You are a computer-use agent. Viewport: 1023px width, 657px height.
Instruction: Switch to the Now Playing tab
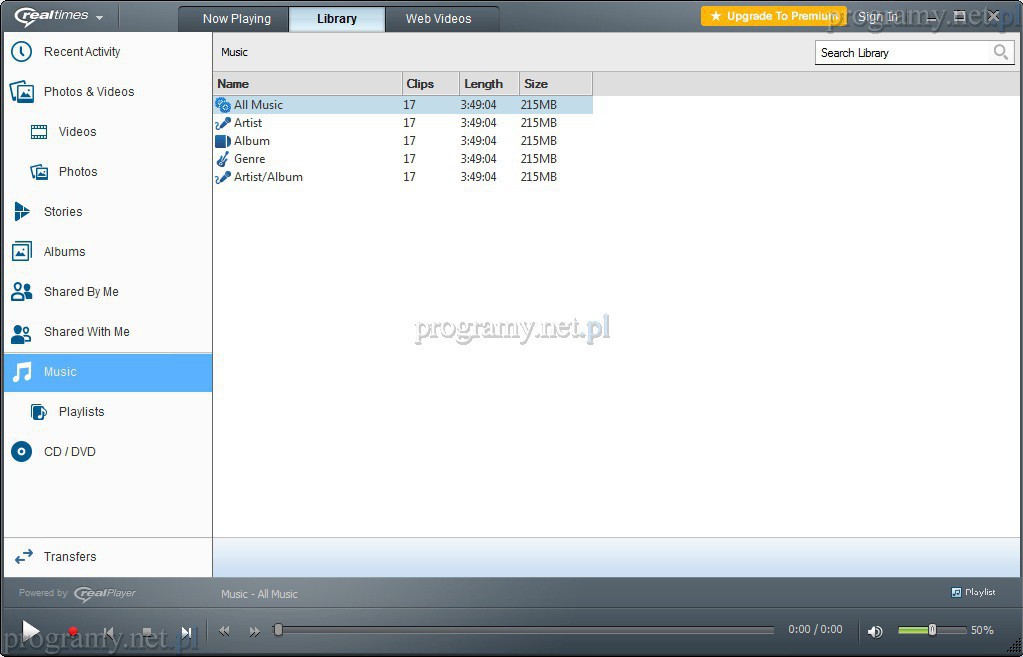point(236,19)
